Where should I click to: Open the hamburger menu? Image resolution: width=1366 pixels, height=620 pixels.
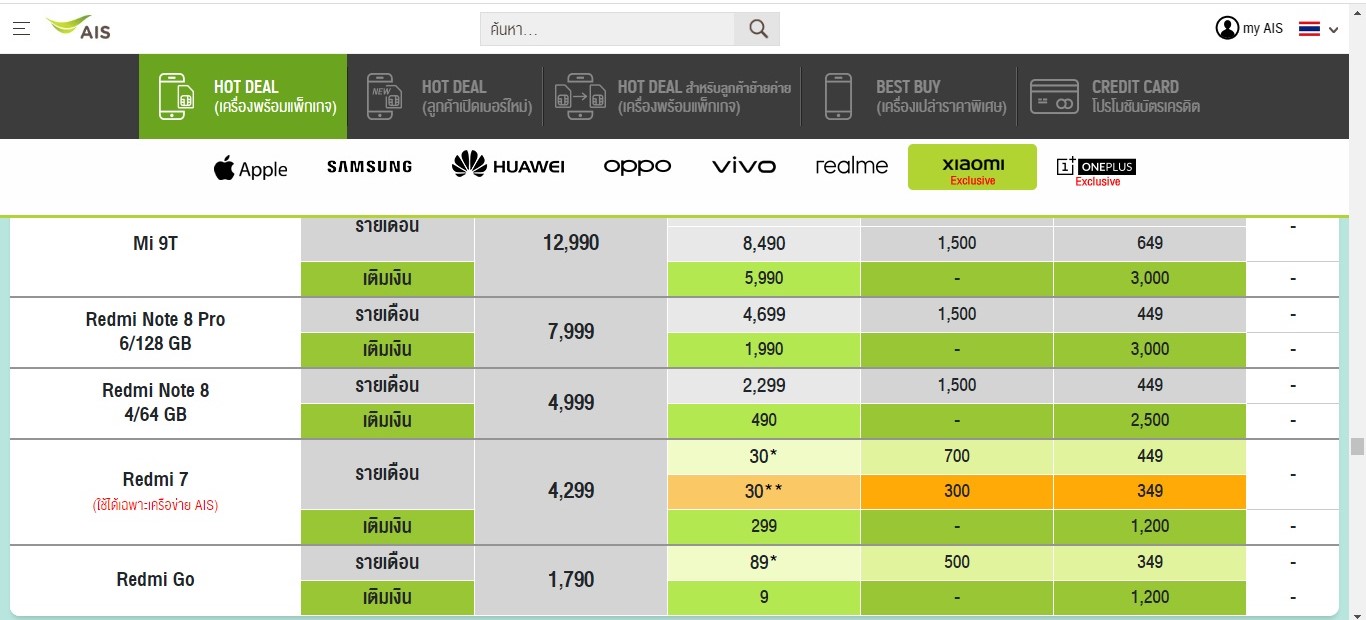(x=21, y=28)
